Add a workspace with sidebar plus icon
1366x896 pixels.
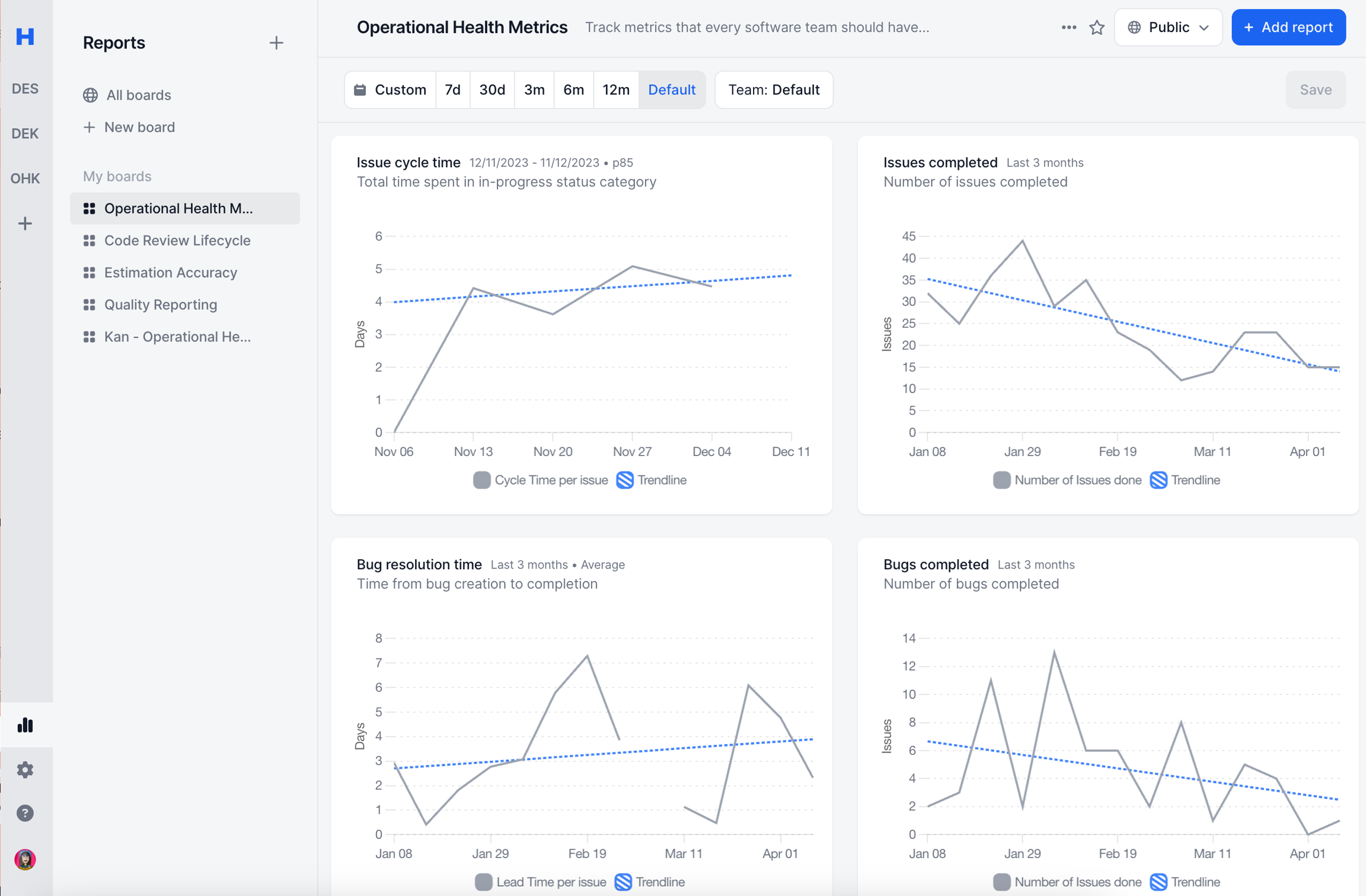(25, 224)
